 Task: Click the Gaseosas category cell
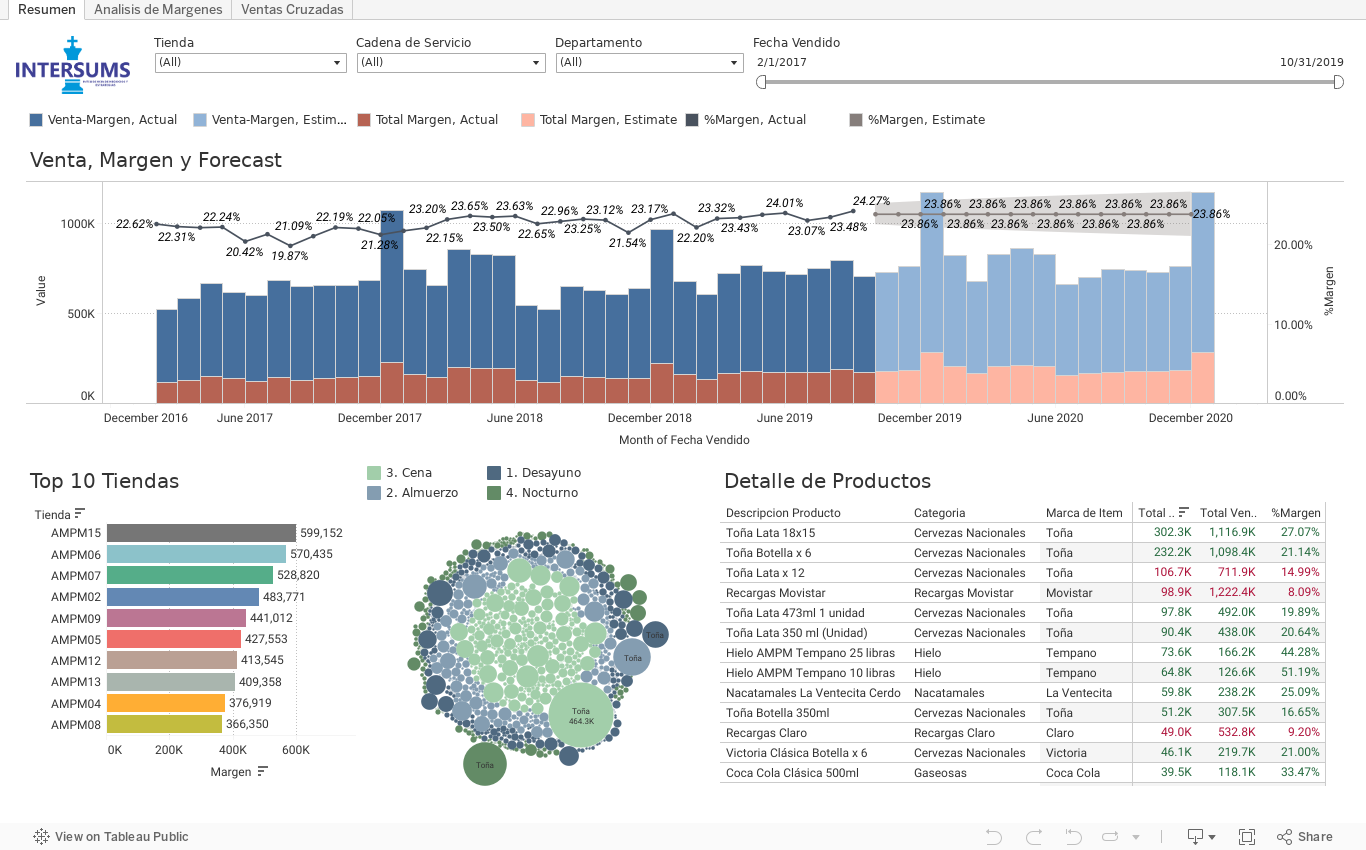point(939,773)
